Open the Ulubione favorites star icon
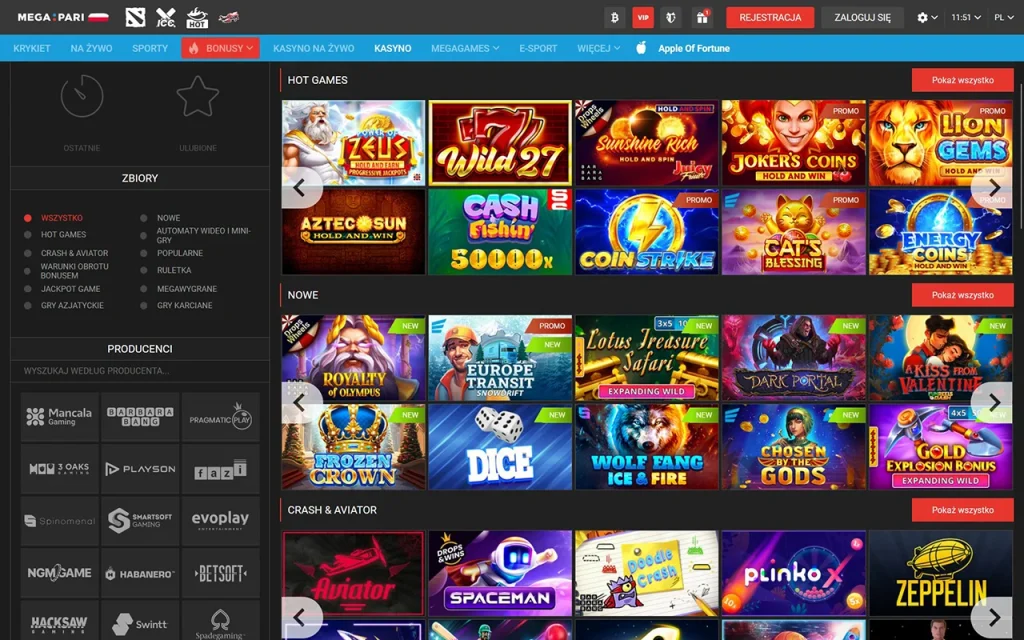This screenshot has height=640, width=1024. click(x=198, y=96)
